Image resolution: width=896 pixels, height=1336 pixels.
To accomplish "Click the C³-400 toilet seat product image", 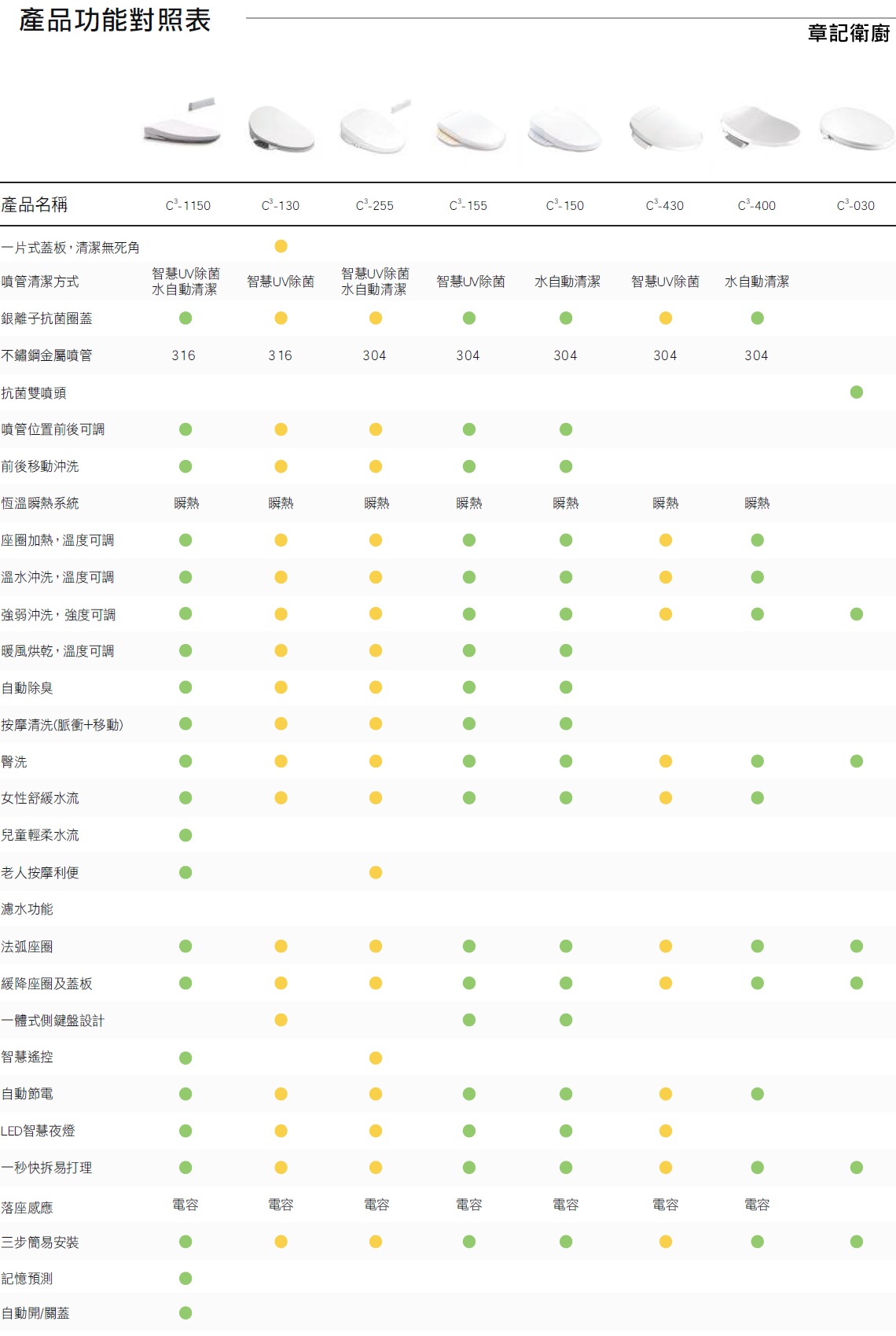I will coord(759,127).
